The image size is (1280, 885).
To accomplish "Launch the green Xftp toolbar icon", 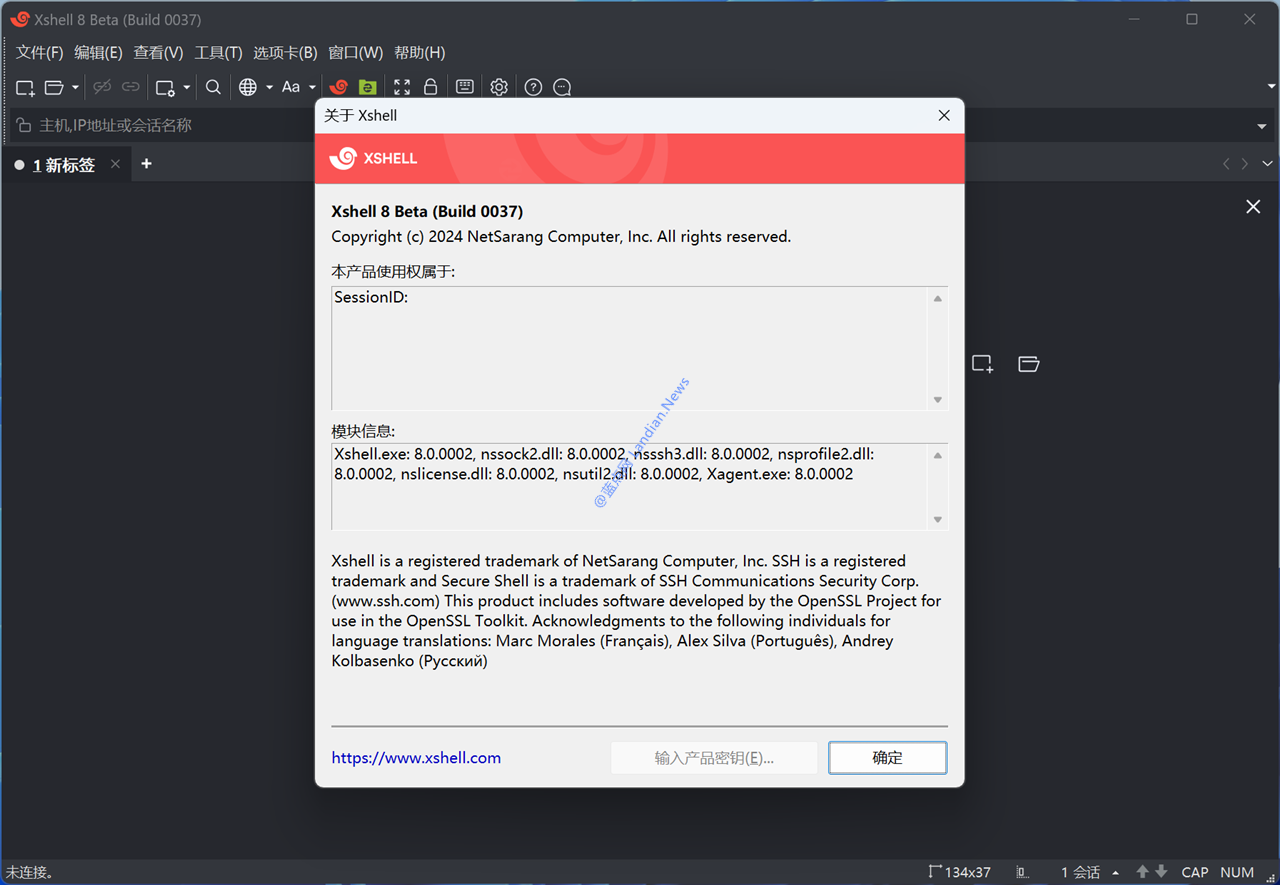I will click(x=367, y=88).
